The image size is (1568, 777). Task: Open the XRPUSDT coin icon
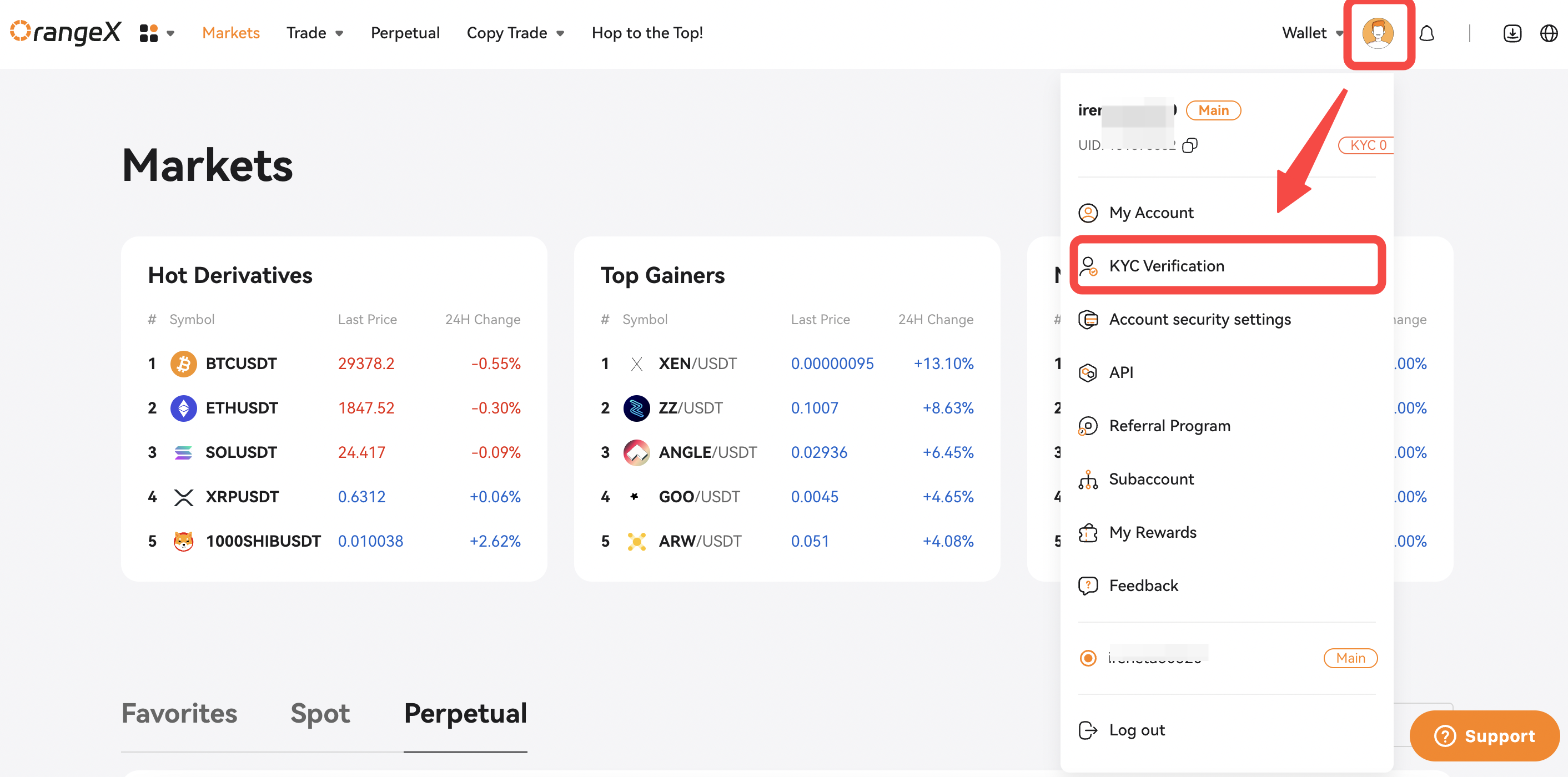pos(183,497)
